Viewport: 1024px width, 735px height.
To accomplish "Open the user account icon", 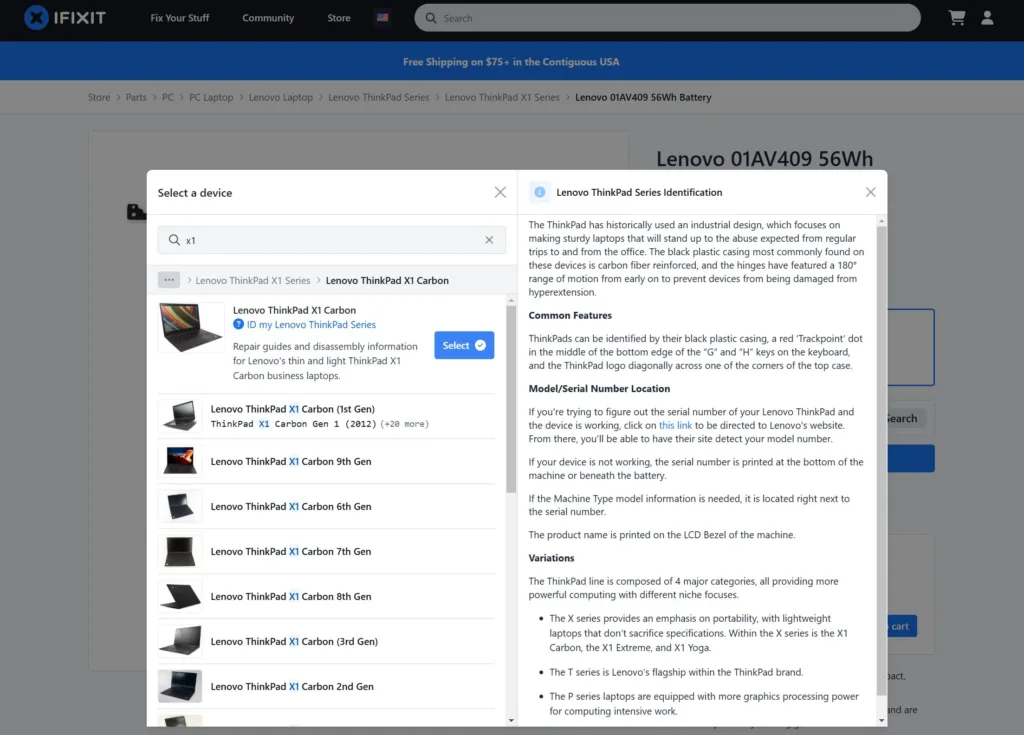I will click(x=987, y=18).
